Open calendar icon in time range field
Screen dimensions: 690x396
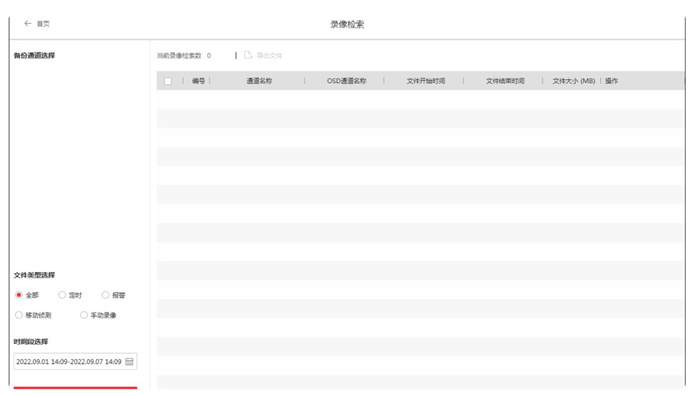(129, 362)
